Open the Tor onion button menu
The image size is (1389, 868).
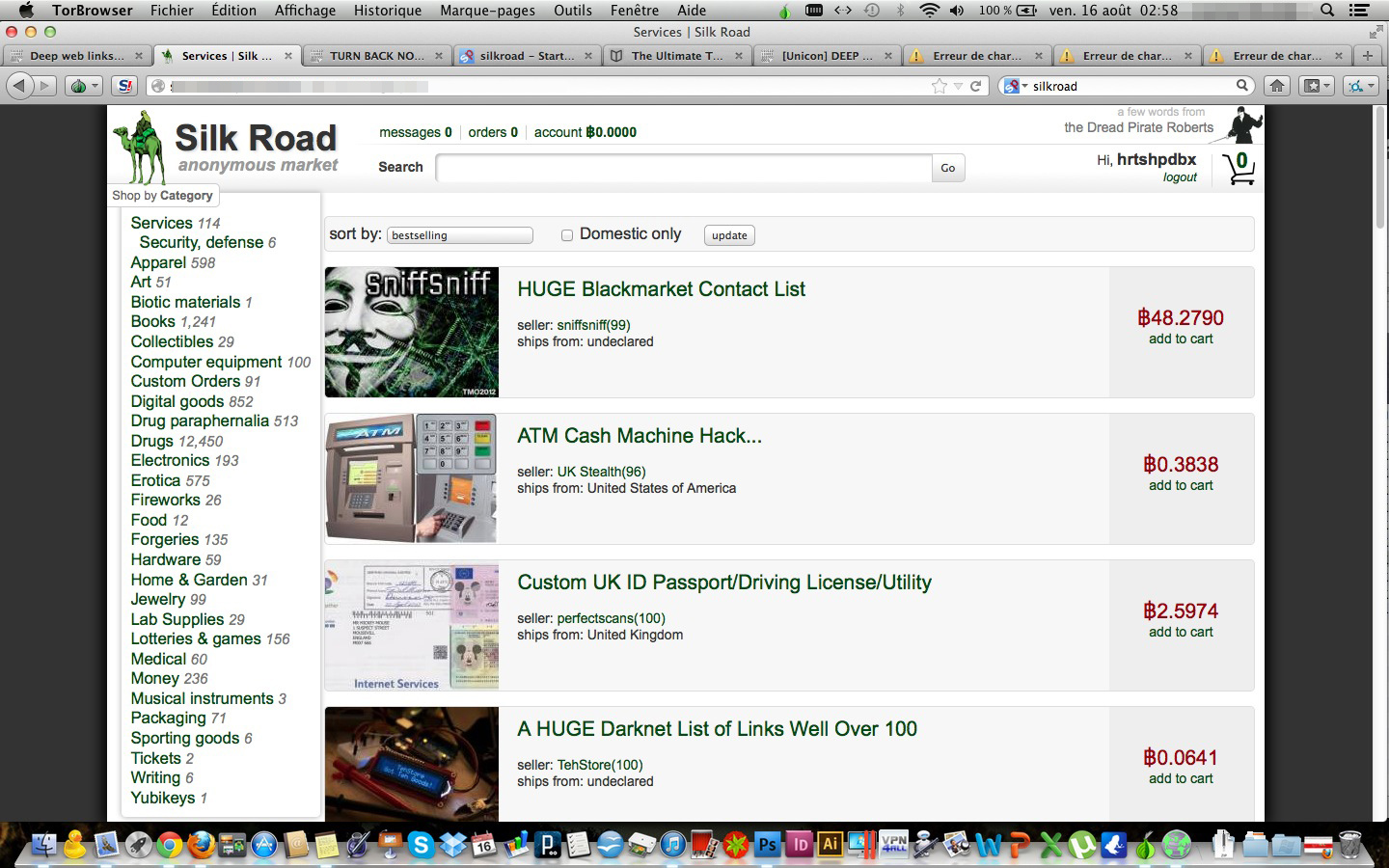pyautogui.click(x=83, y=86)
